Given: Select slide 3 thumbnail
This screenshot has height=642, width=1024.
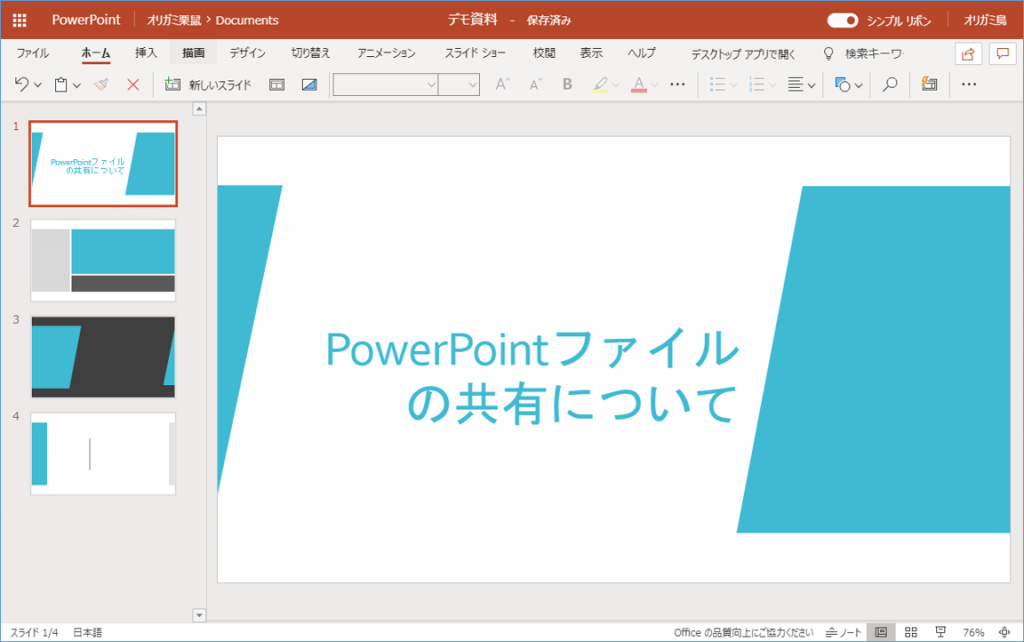Looking at the screenshot, I should tap(103, 357).
